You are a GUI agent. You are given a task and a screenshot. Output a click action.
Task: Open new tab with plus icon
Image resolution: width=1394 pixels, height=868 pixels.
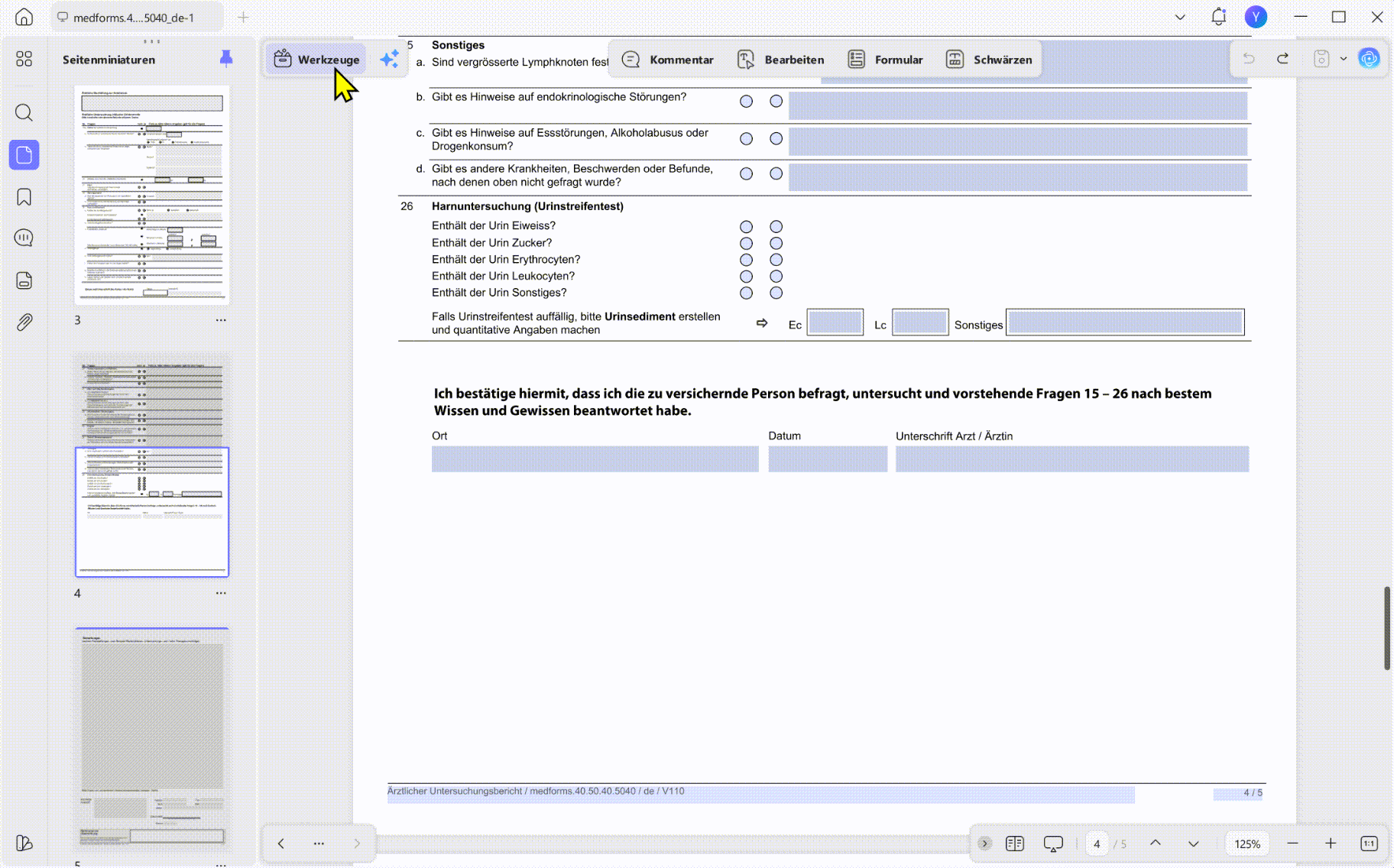[243, 17]
